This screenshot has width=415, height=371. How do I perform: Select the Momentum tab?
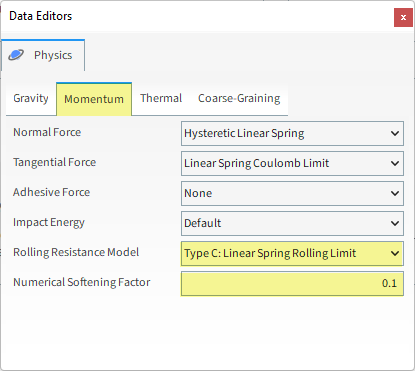(94, 99)
